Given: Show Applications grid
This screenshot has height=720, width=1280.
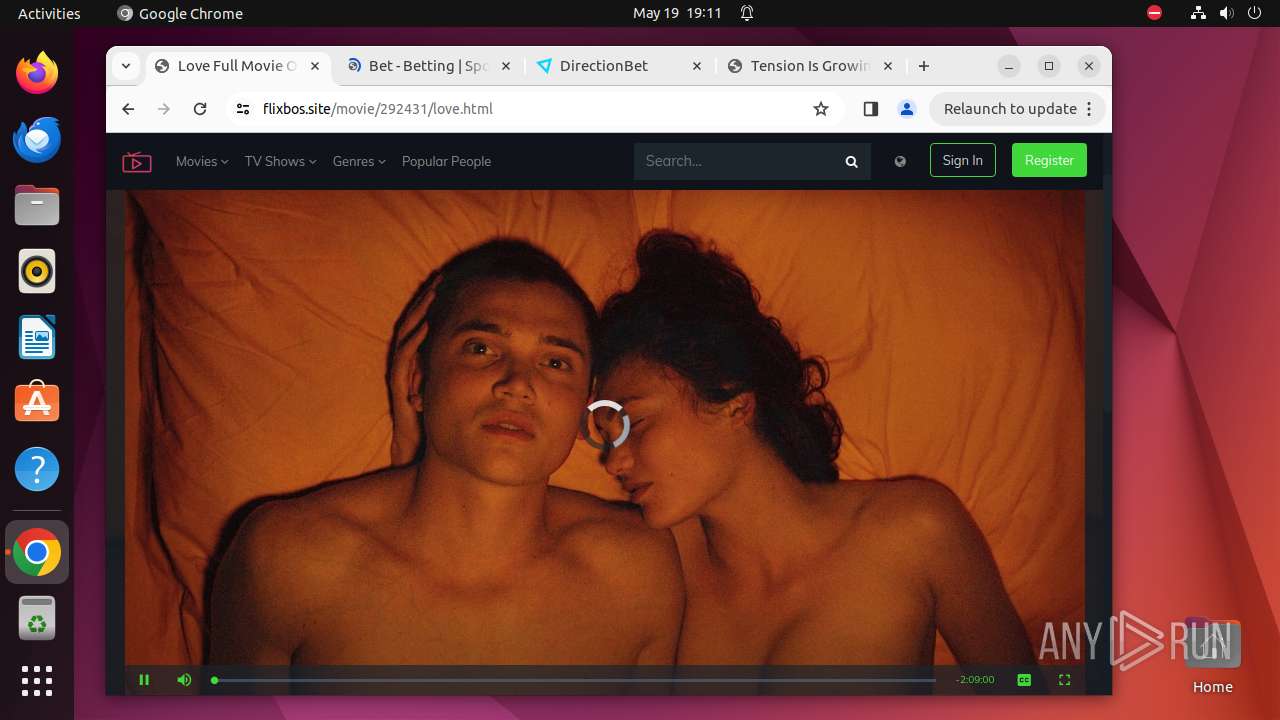Looking at the screenshot, I should click(x=37, y=681).
